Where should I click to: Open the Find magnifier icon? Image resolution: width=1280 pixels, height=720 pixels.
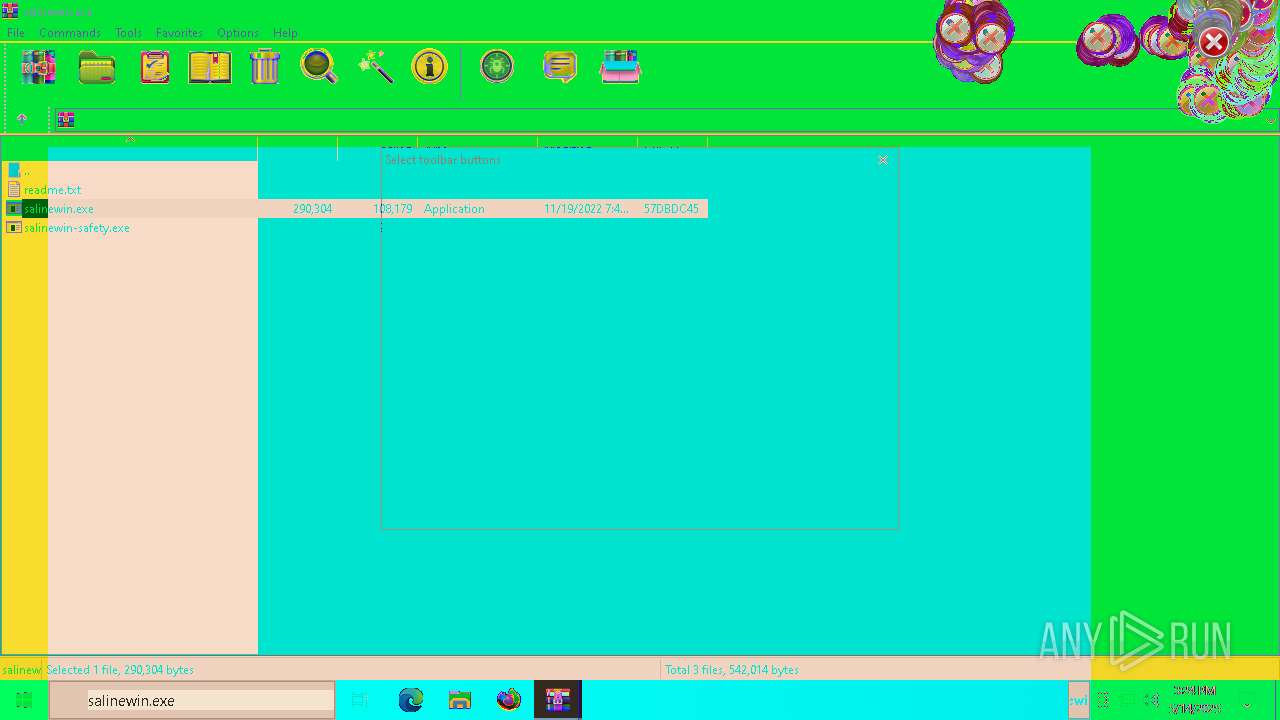pos(319,67)
